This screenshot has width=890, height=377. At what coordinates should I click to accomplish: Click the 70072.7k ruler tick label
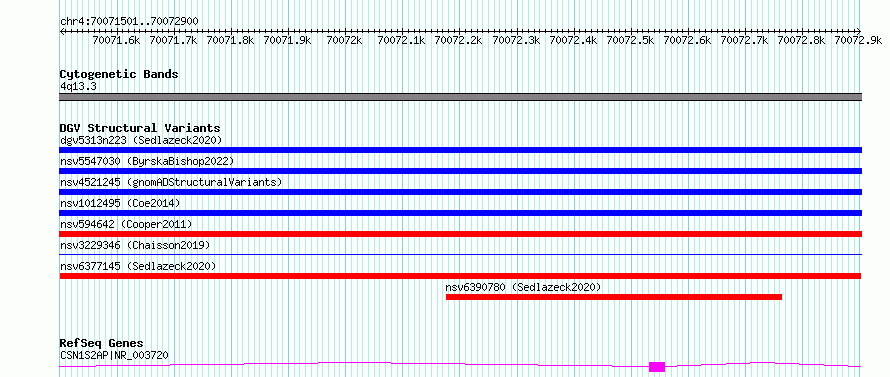click(744, 40)
